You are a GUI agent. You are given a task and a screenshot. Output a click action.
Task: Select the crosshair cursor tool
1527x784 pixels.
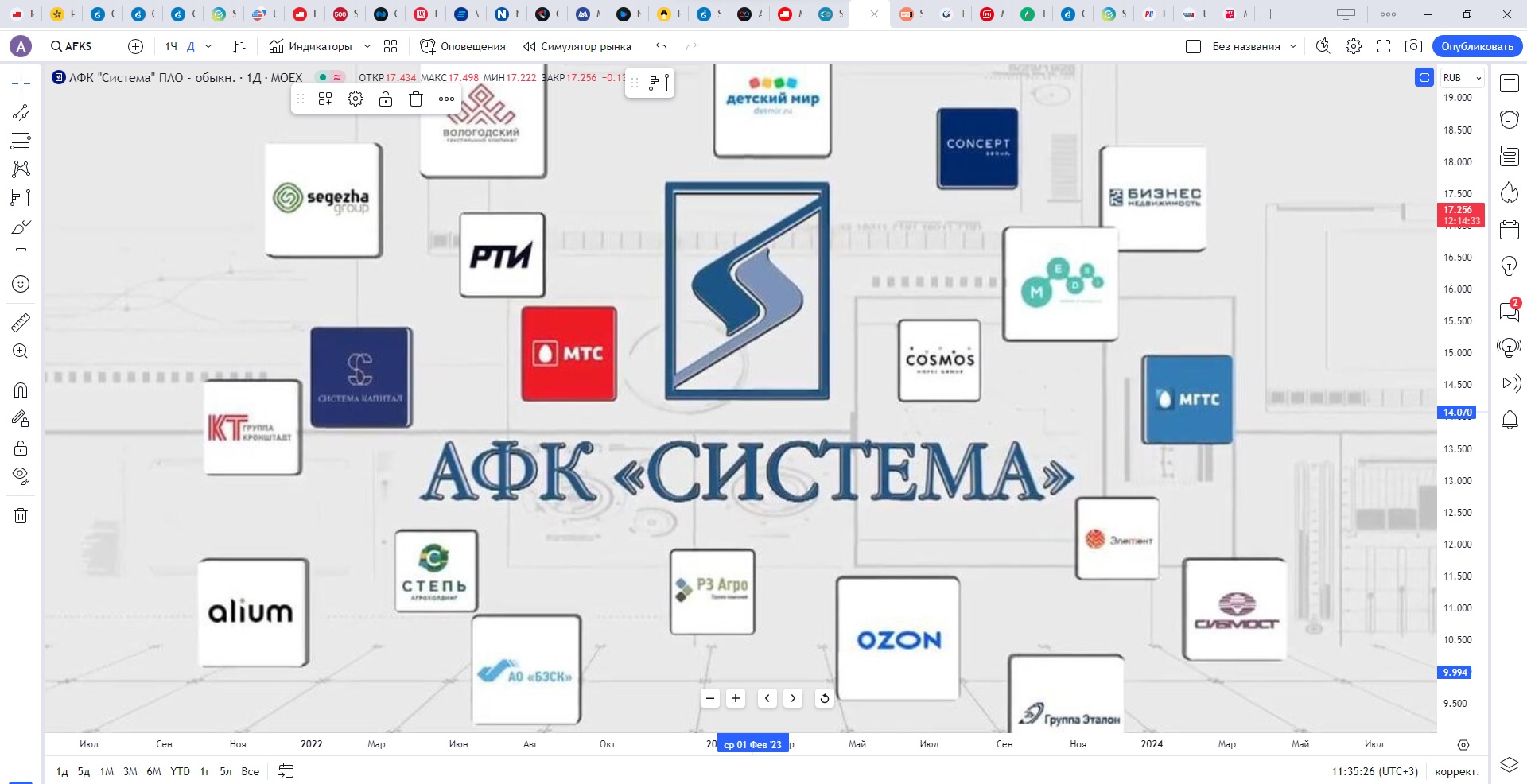click(x=21, y=83)
